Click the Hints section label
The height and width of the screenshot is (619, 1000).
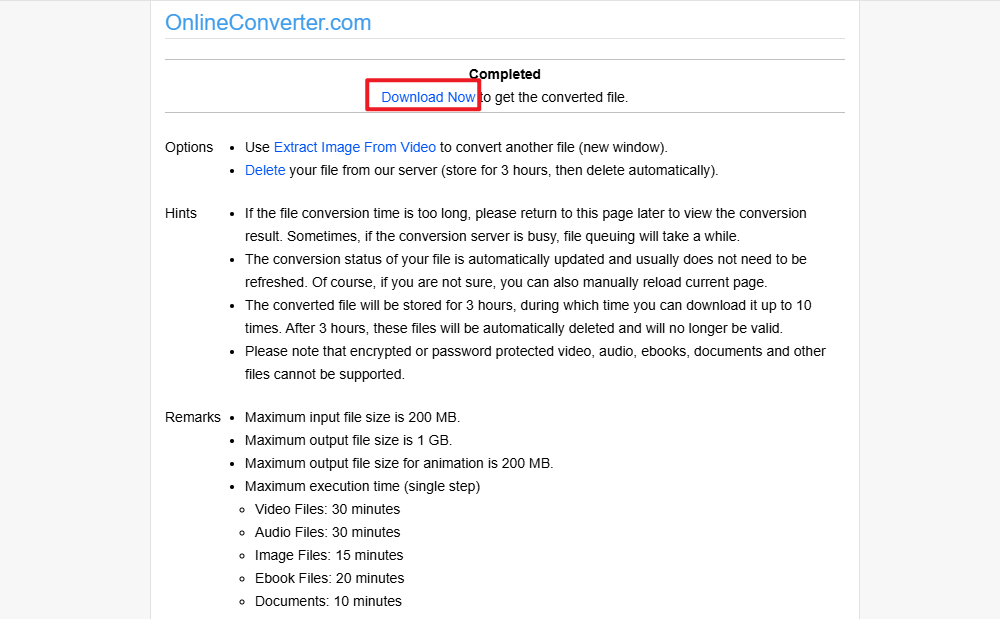181,213
